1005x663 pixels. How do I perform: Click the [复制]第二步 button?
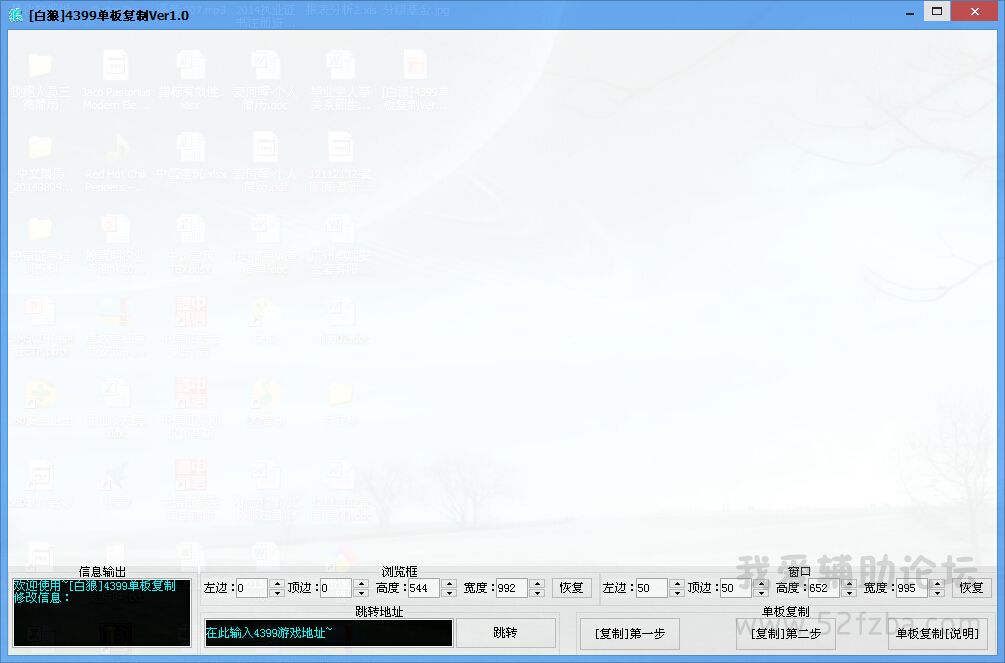(x=786, y=634)
